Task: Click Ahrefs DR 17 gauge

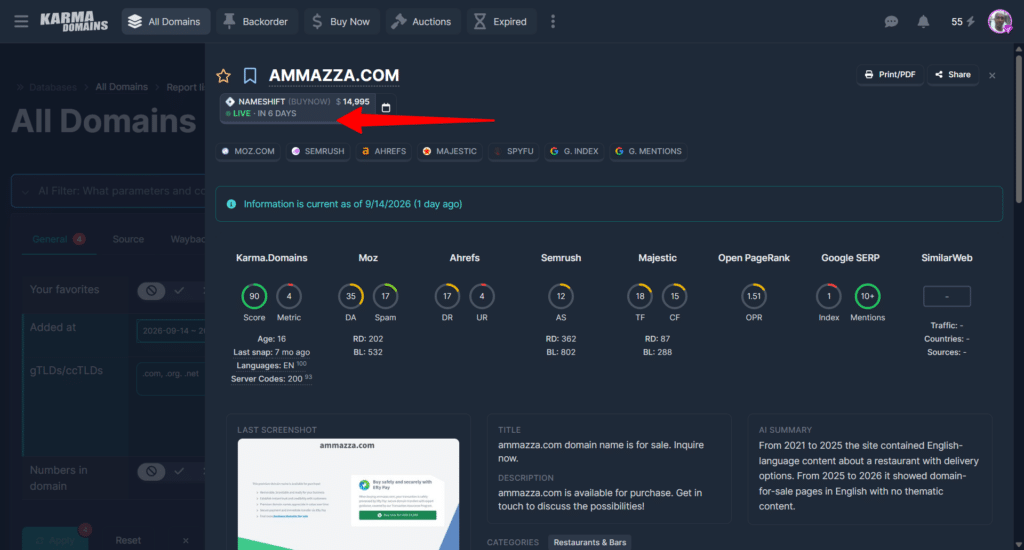Action: point(447,297)
